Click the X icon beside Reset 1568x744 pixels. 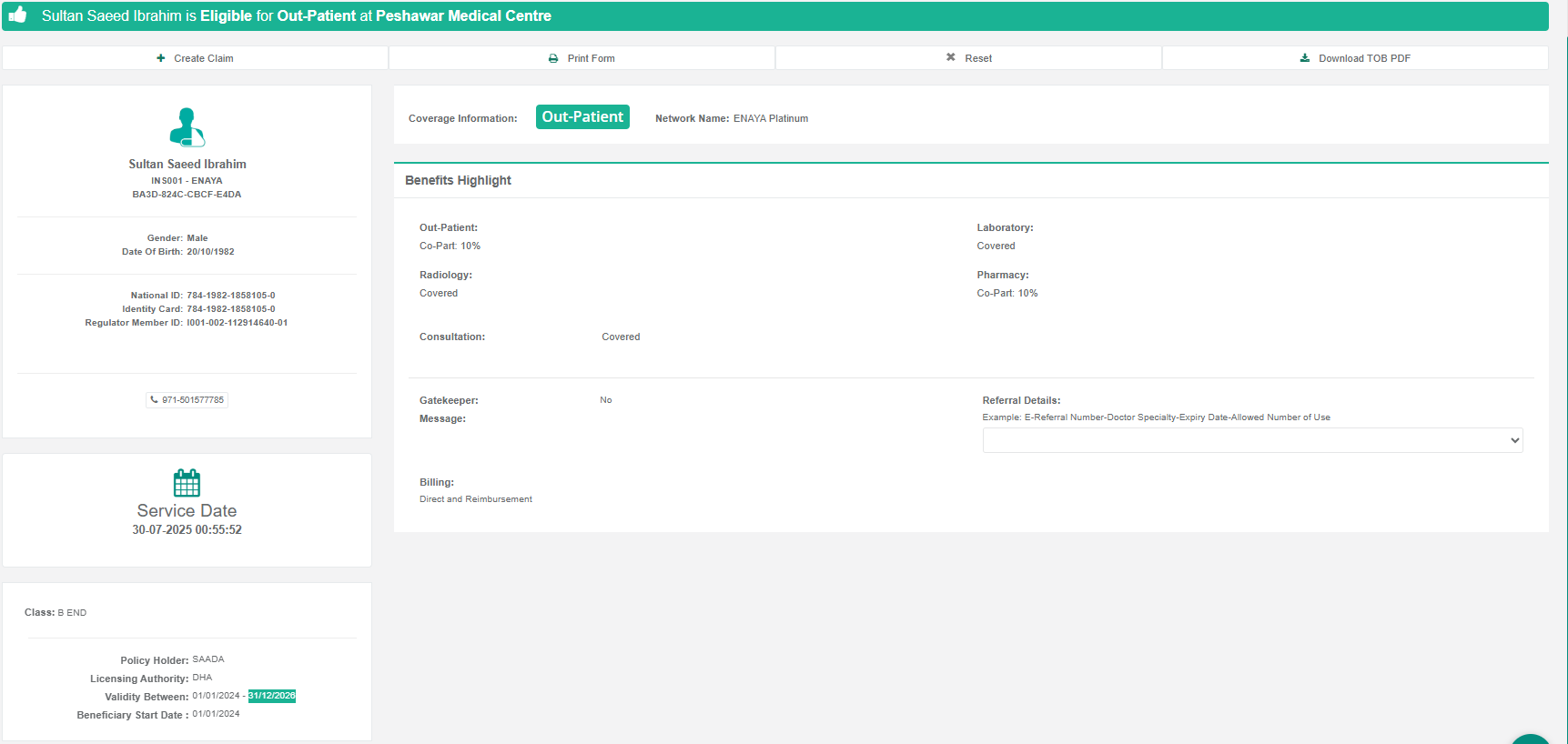pyautogui.click(x=951, y=57)
